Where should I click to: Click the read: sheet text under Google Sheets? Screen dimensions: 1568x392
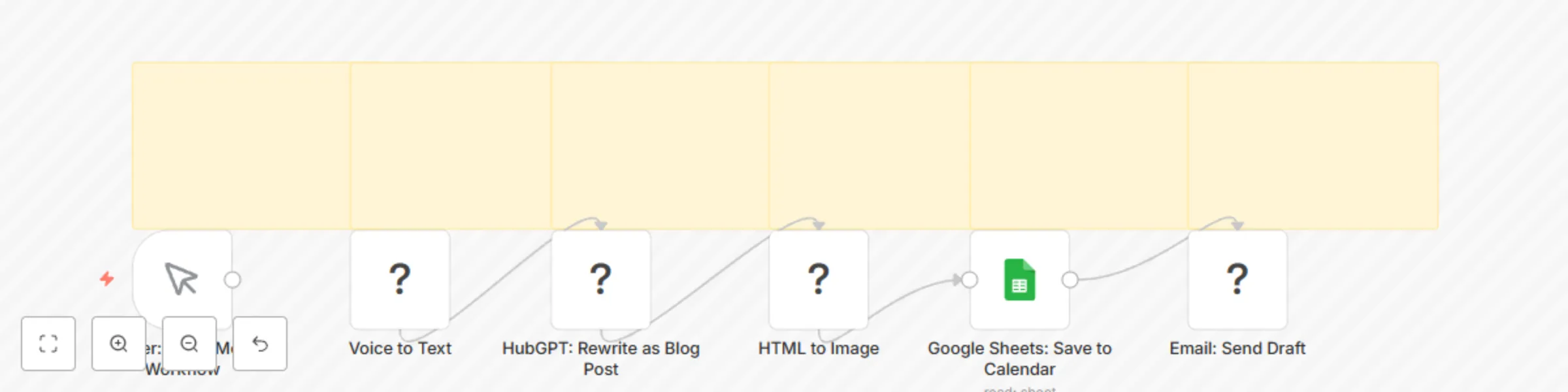[1020, 389]
